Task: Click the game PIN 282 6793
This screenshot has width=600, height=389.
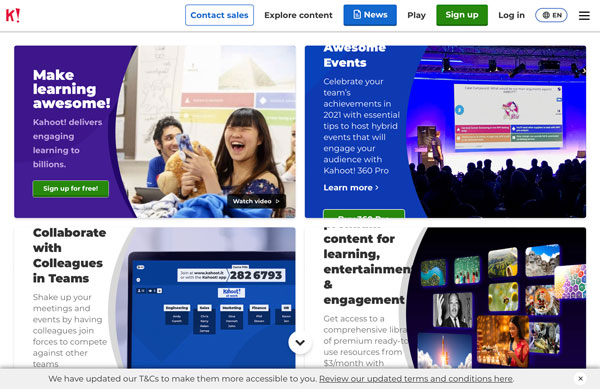Action: pyautogui.click(x=256, y=275)
